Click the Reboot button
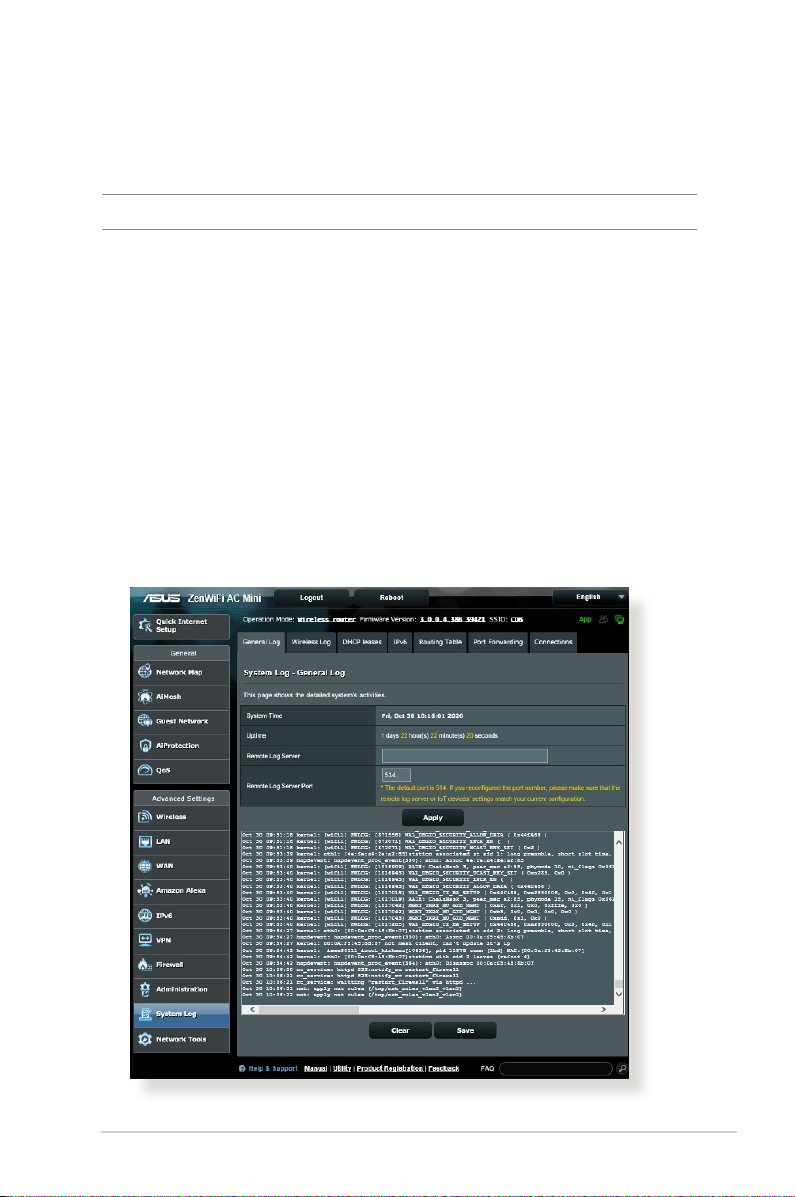Image resolution: width=795 pixels, height=1197 pixels. (x=391, y=598)
